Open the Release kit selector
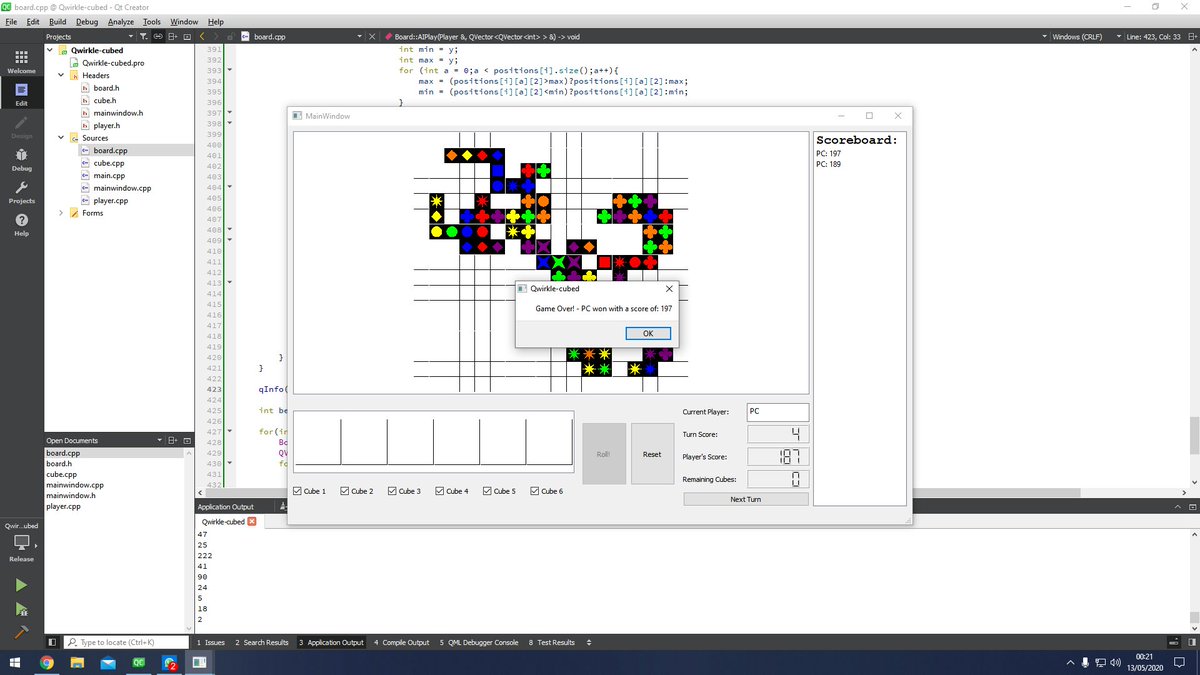Image resolution: width=1200 pixels, height=675 pixels. pos(21,542)
